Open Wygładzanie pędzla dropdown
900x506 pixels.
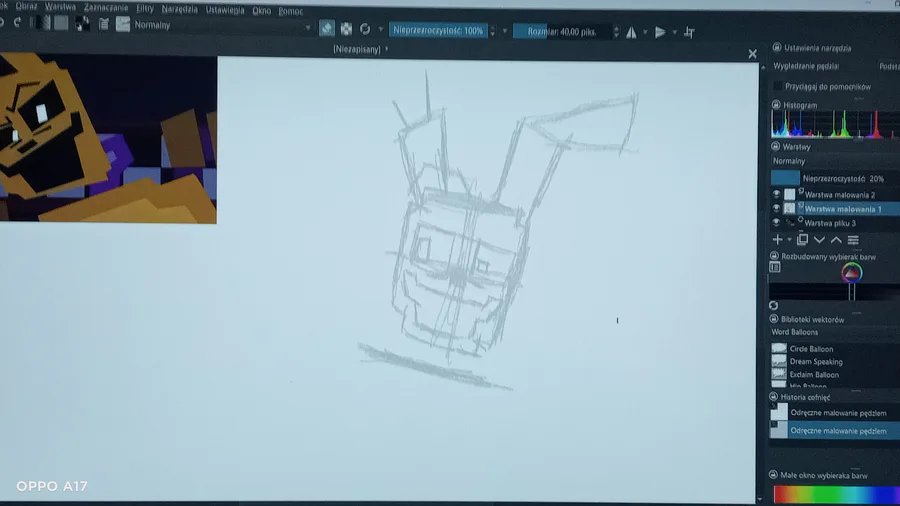coord(889,67)
